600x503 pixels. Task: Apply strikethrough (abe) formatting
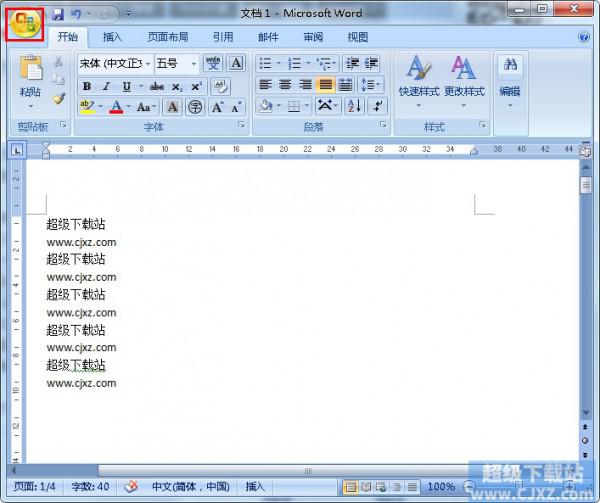[x=157, y=86]
